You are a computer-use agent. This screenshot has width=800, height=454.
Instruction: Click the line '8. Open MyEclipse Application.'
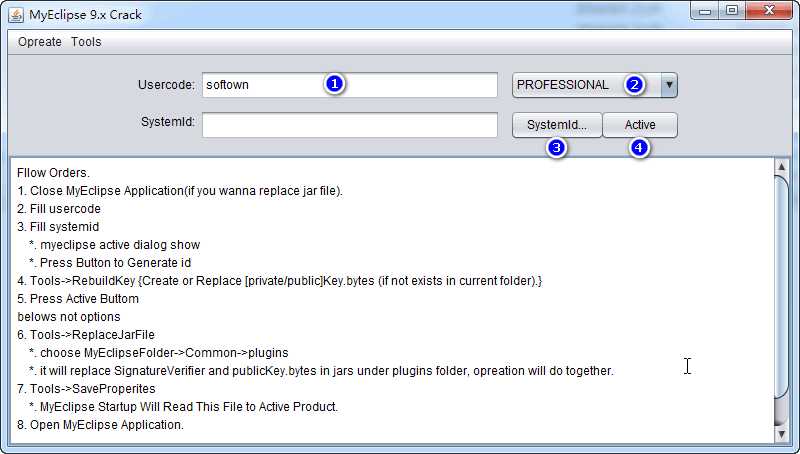pyautogui.click(x=101, y=425)
